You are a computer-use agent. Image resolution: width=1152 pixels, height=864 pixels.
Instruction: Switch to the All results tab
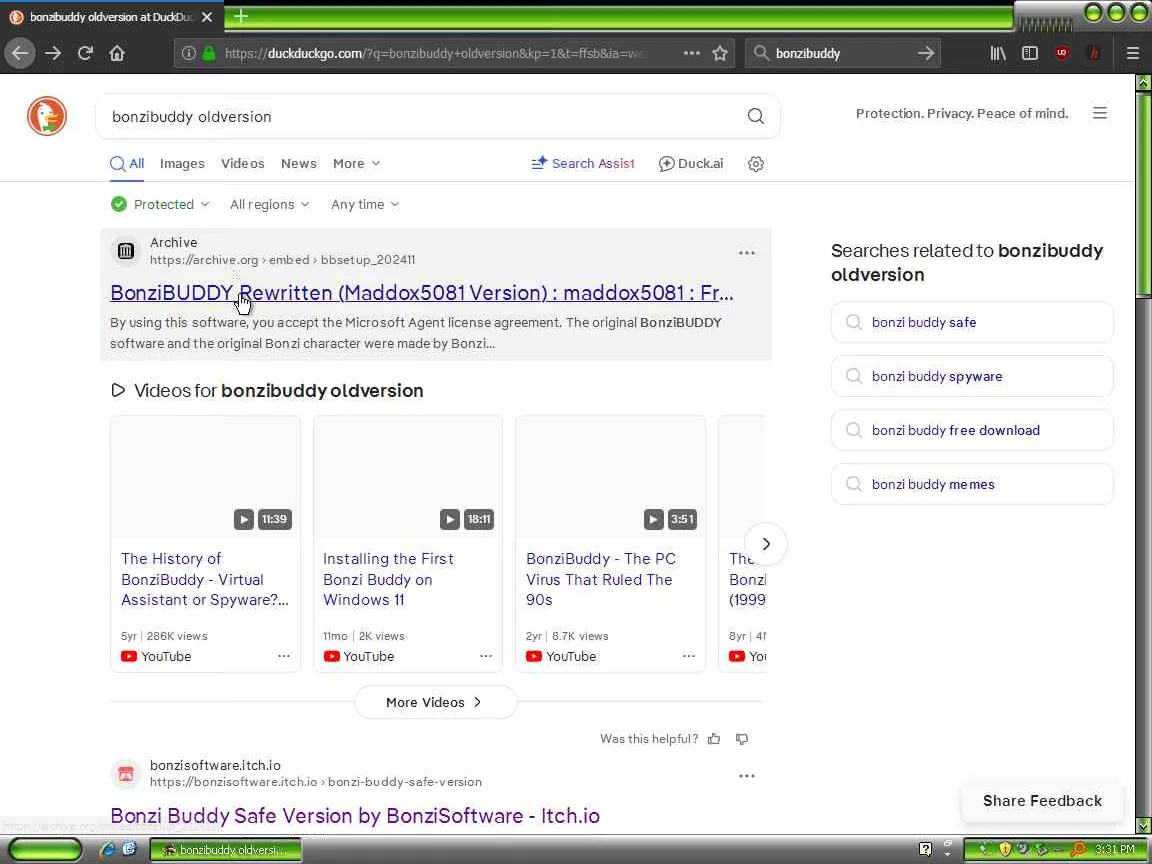pyautogui.click(x=127, y=163)
